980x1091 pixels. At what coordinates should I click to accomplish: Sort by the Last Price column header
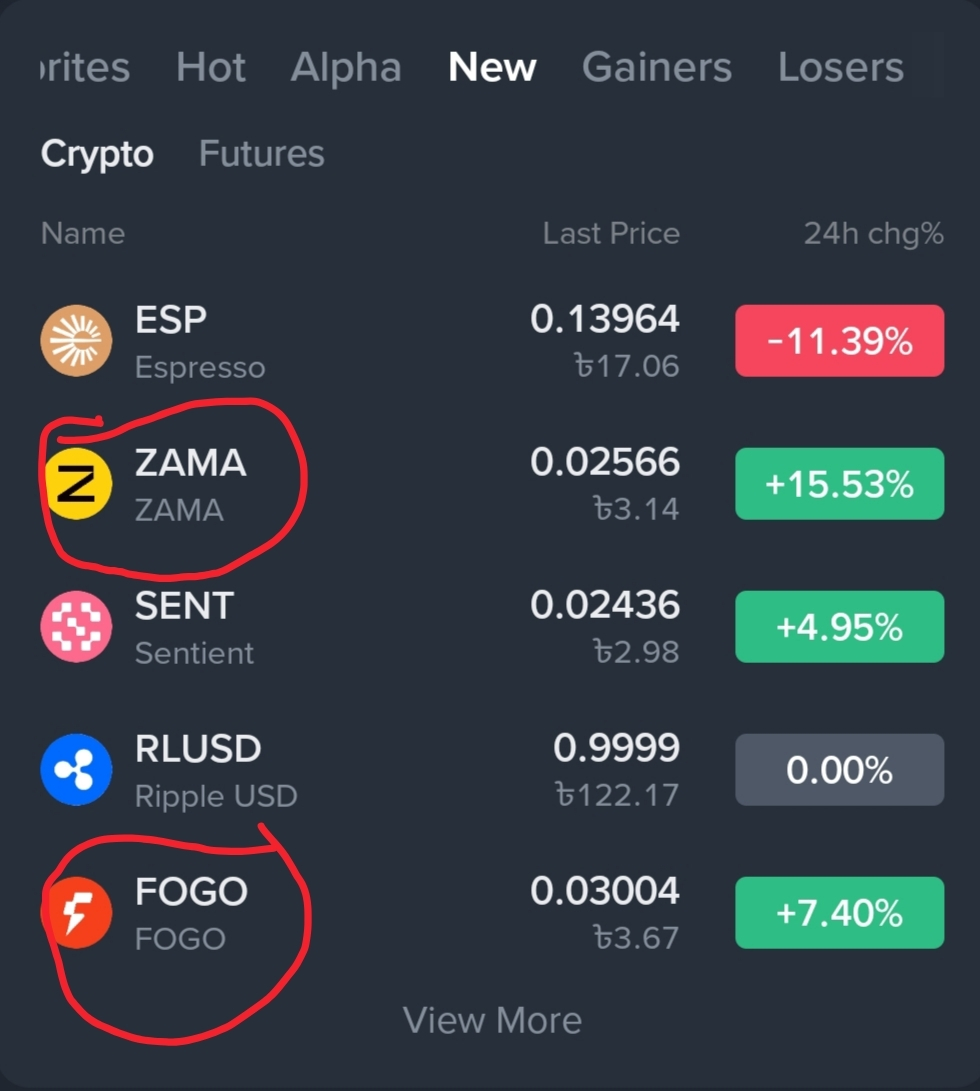point(611,233)
